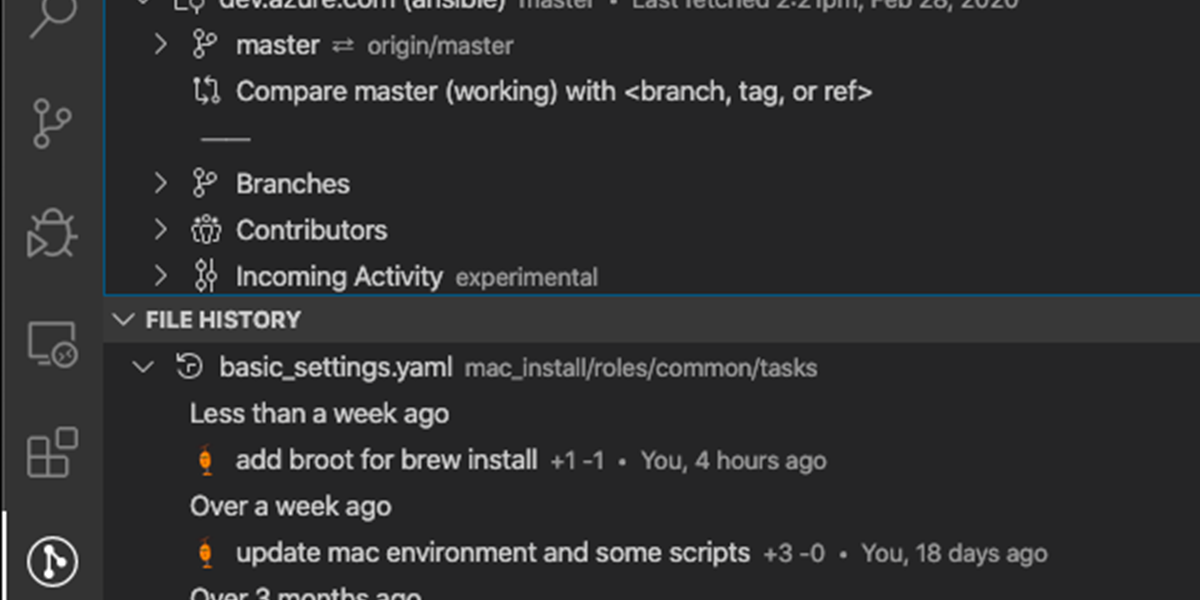The height and width of the screenshot is (600, 1200).
Task: Open Run and Debug view
Action: coord(51,234)
